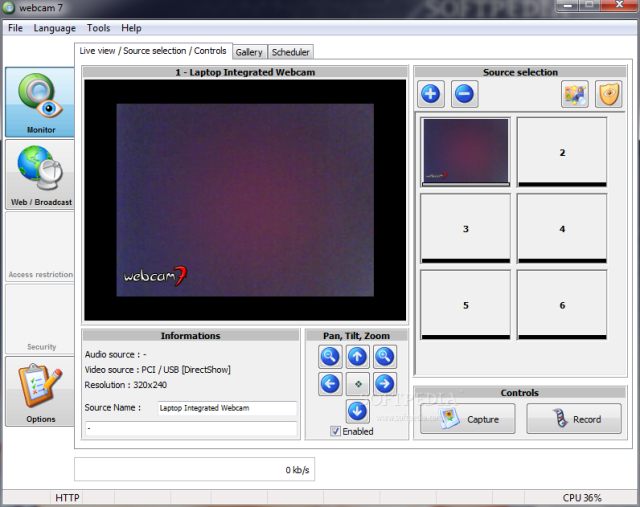Image resolution: width=640 pixels, height=507 pixels.
Task: Click the Source Name input field
Action: pyautogui.click(x=227, y=408)
